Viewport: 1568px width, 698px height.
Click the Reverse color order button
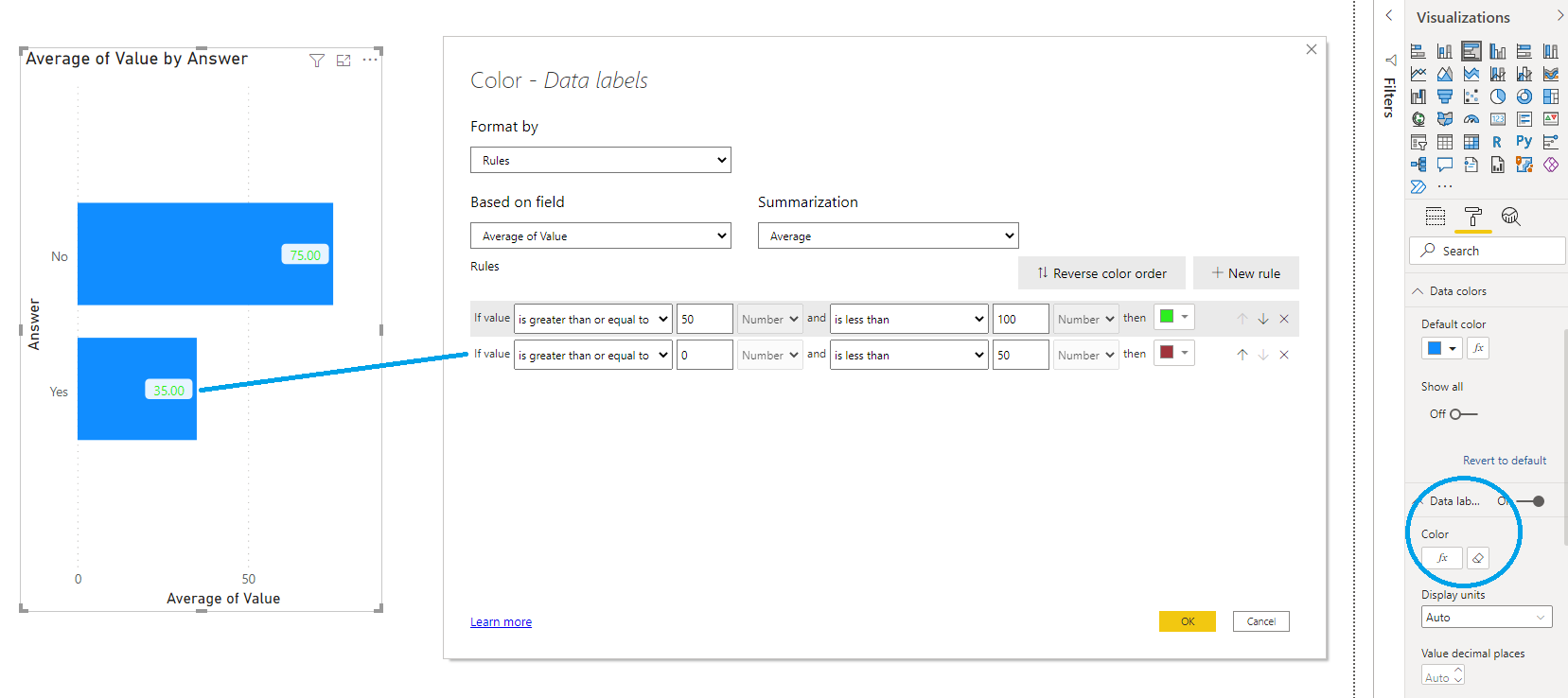coord(1101,272)
